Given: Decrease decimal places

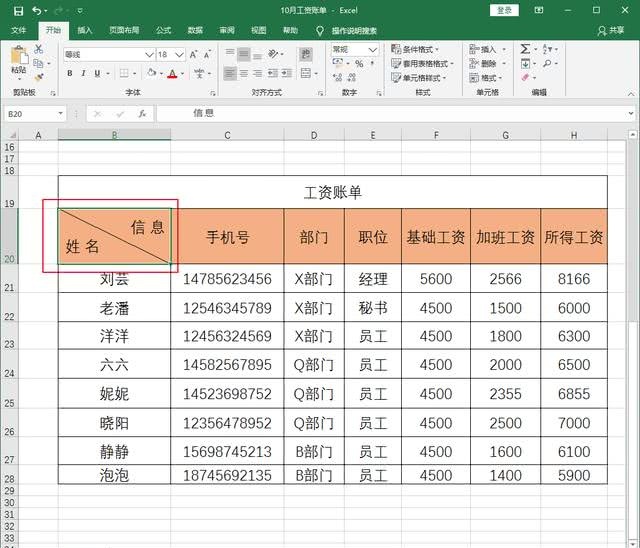Looking at the screenshot, I should [352, 78].
